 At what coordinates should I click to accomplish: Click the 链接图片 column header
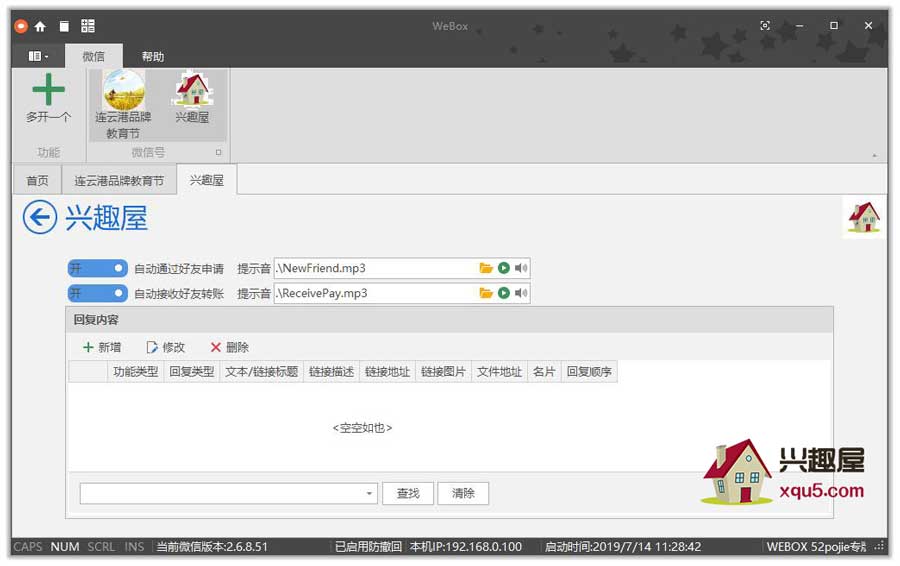443,371
